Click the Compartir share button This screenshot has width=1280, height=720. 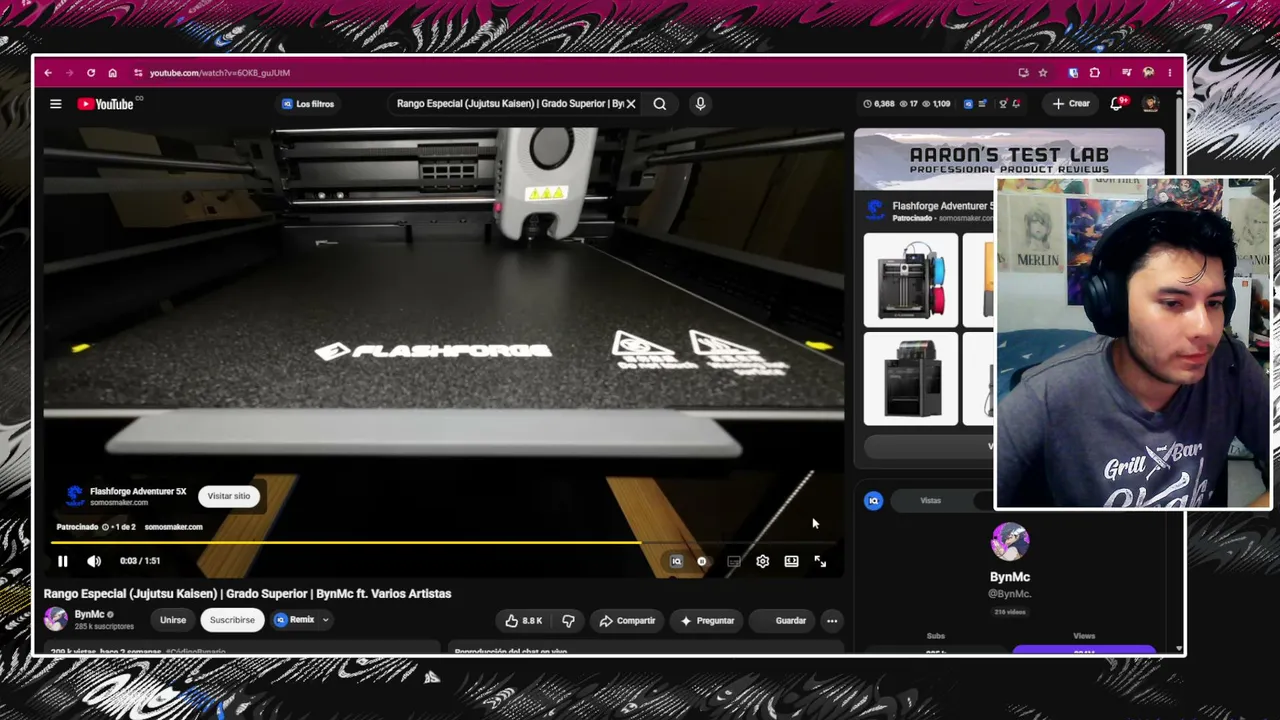(627, 621)
